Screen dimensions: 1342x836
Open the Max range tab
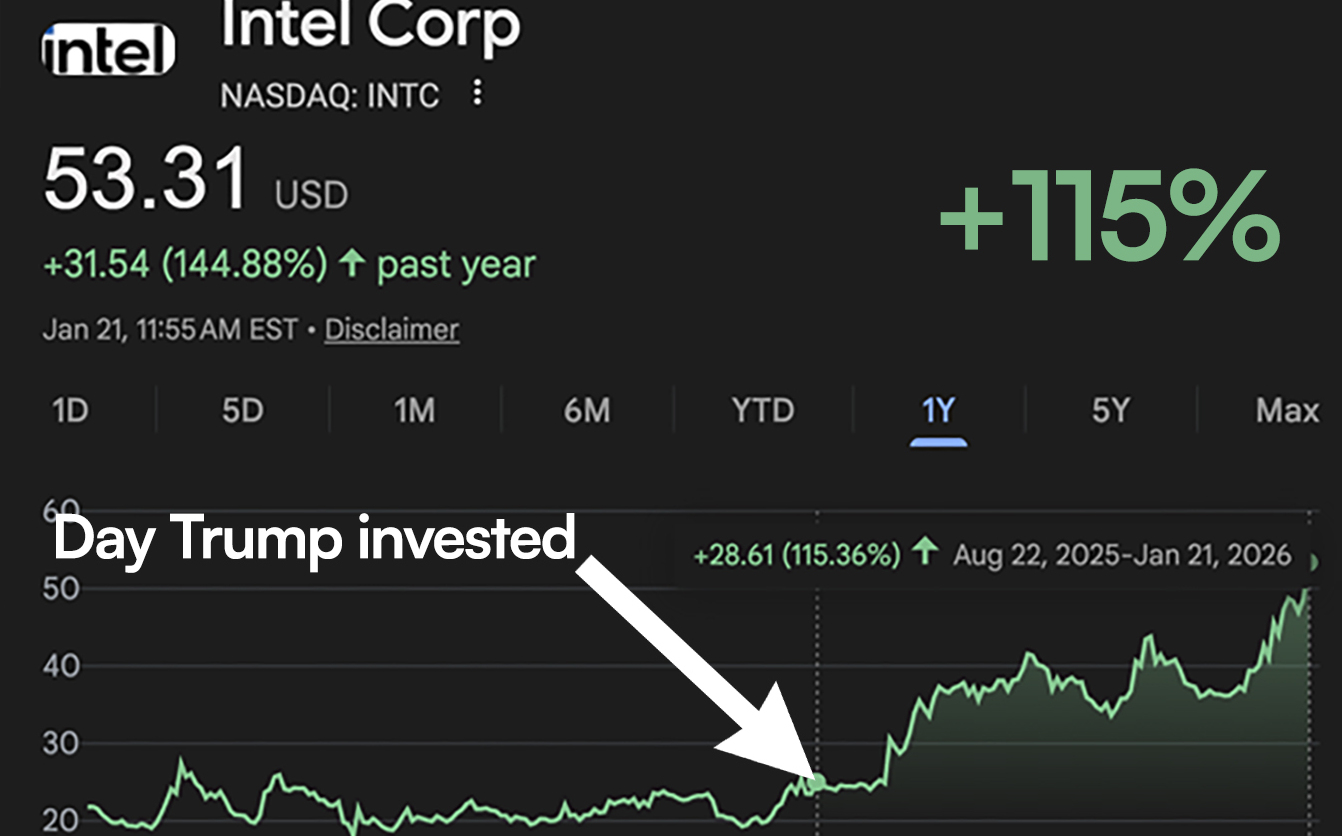(x=1287, y=410)
